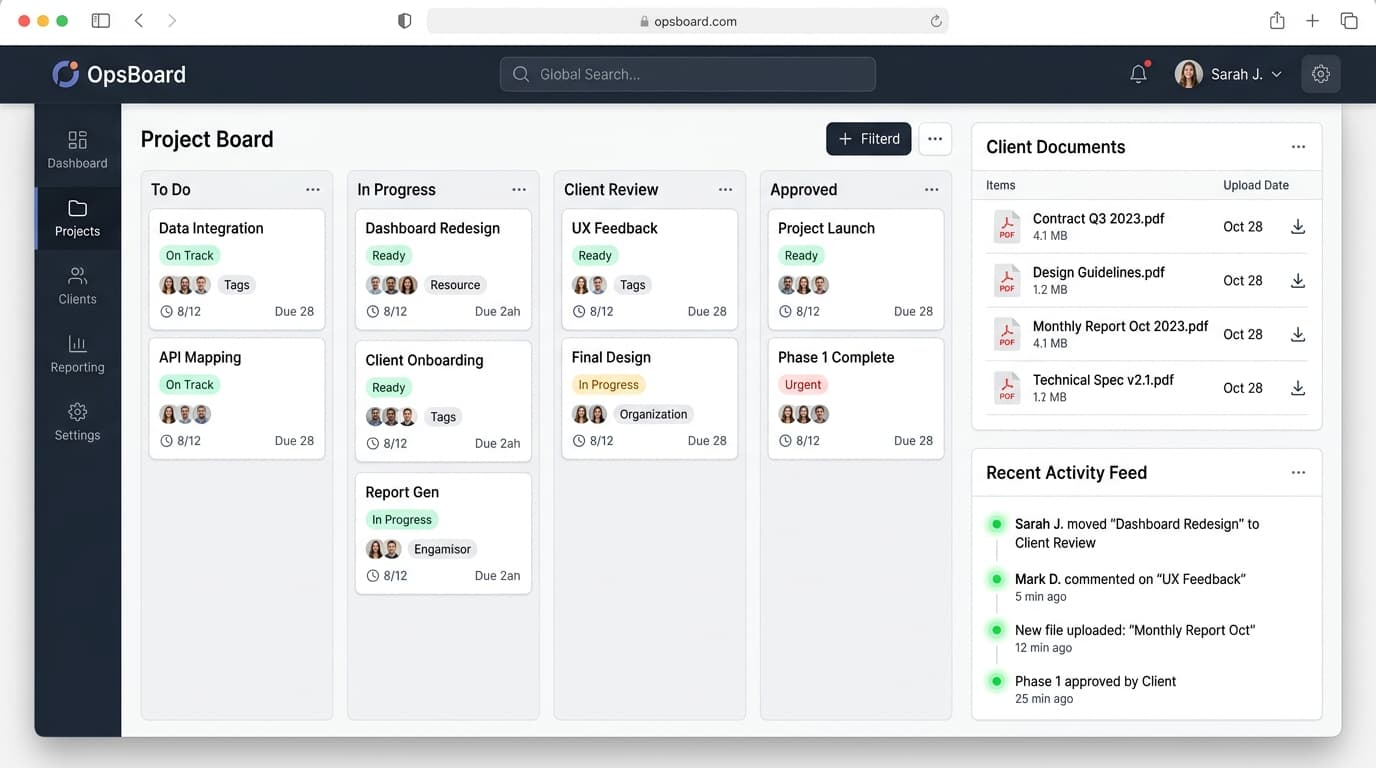Click Sarah J. profile avatar
This screenshot has width=1376, height=768.
1189,74
